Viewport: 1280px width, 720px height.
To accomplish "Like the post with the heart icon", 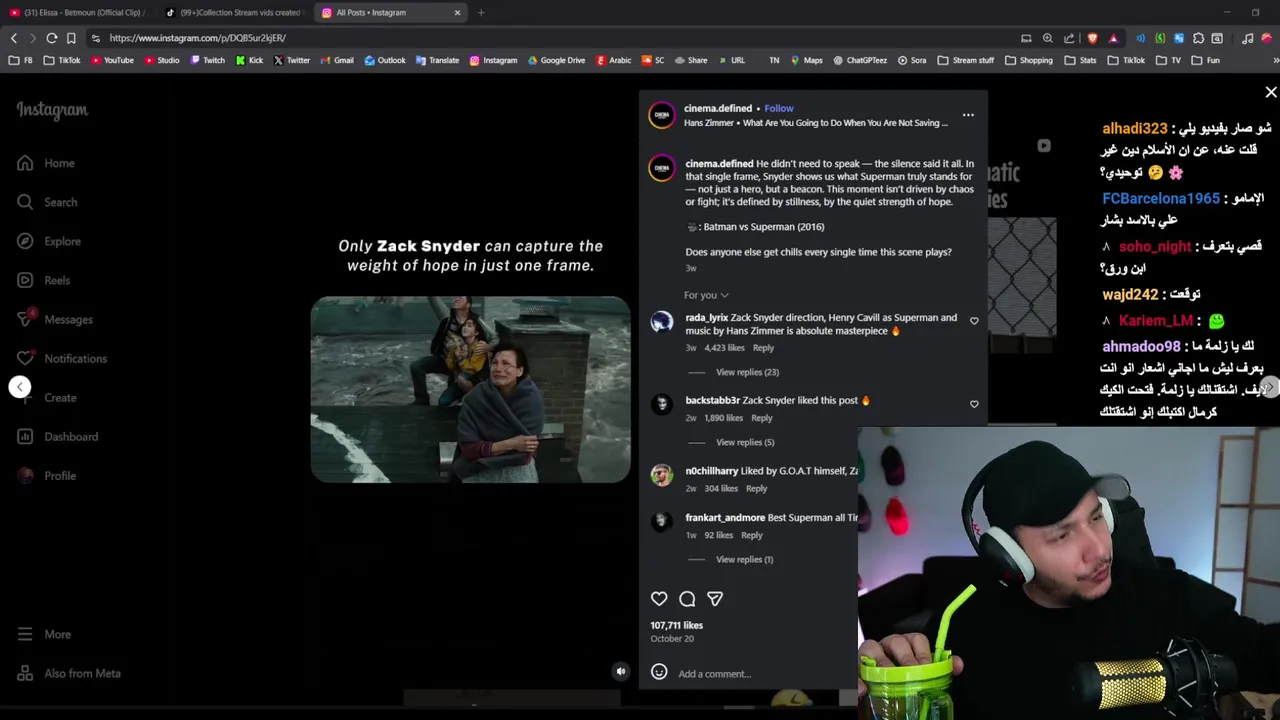I will pos(659,598).
